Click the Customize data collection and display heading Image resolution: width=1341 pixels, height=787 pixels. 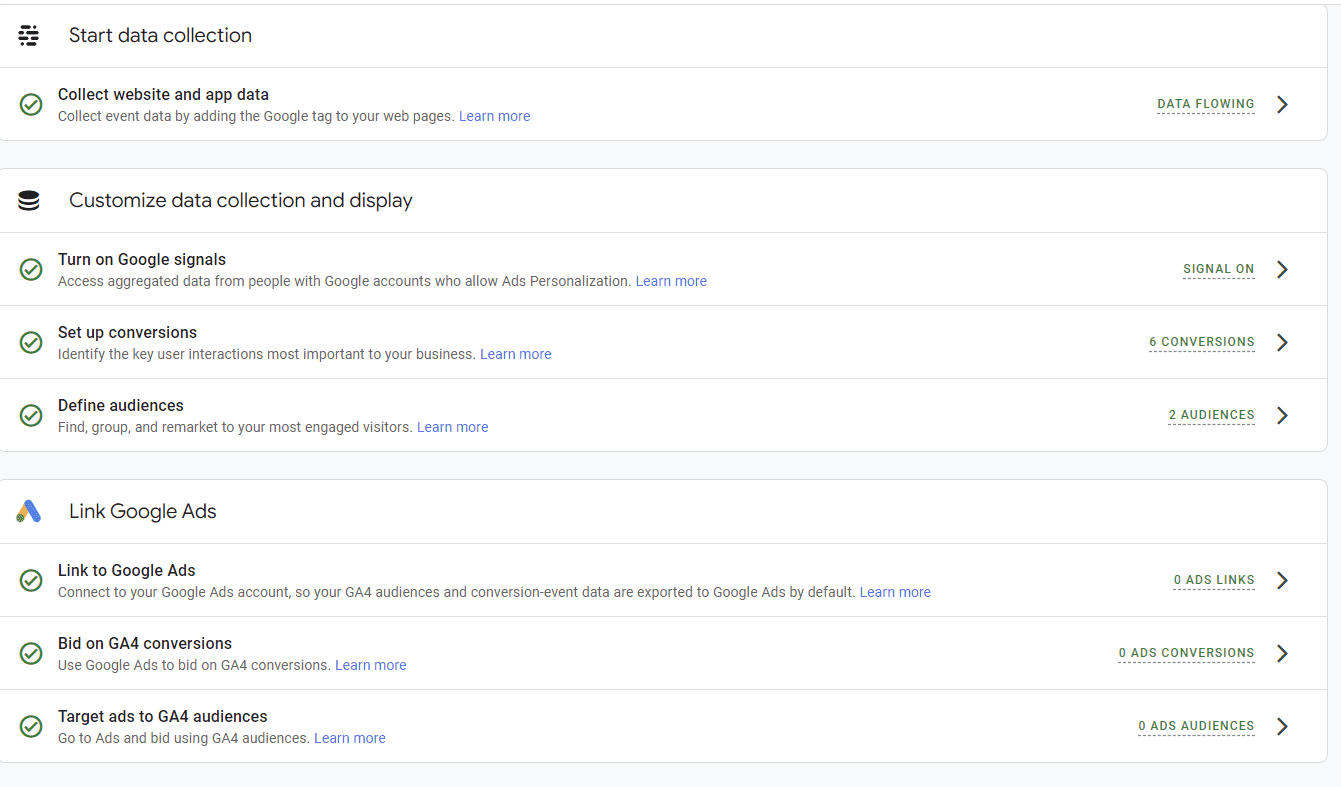[x=241, y=201]
